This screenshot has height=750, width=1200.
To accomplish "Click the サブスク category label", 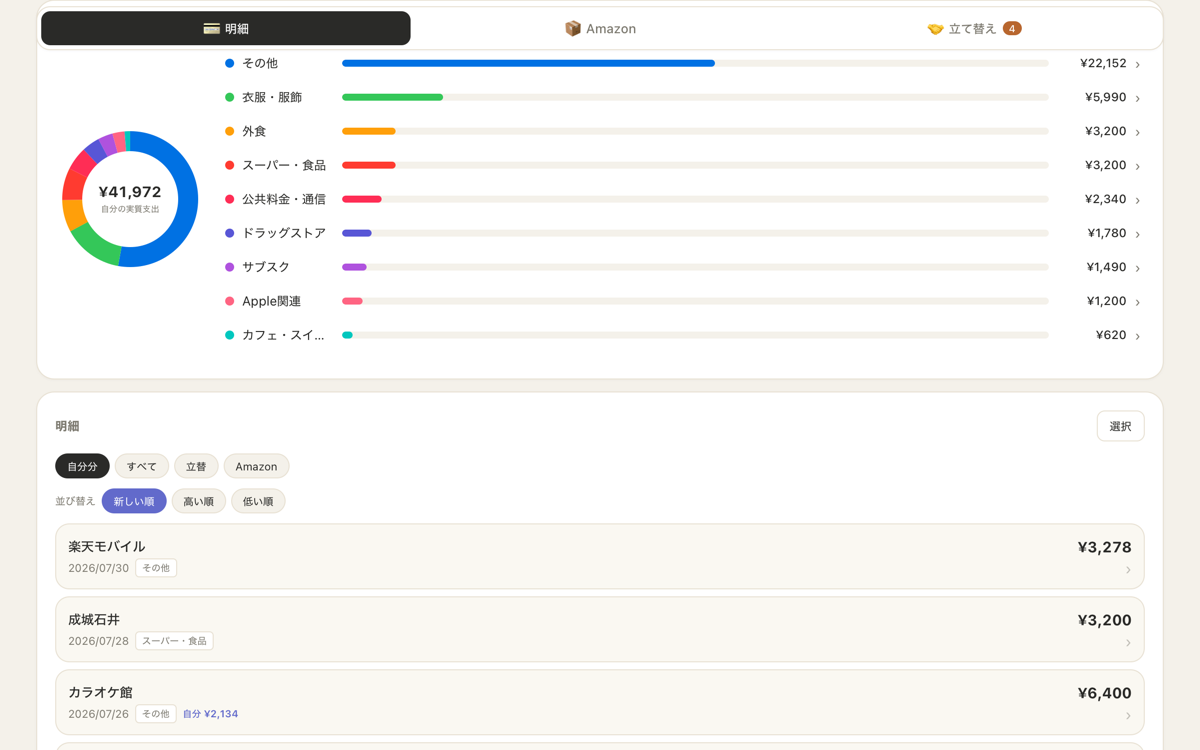I will point(266,267).
